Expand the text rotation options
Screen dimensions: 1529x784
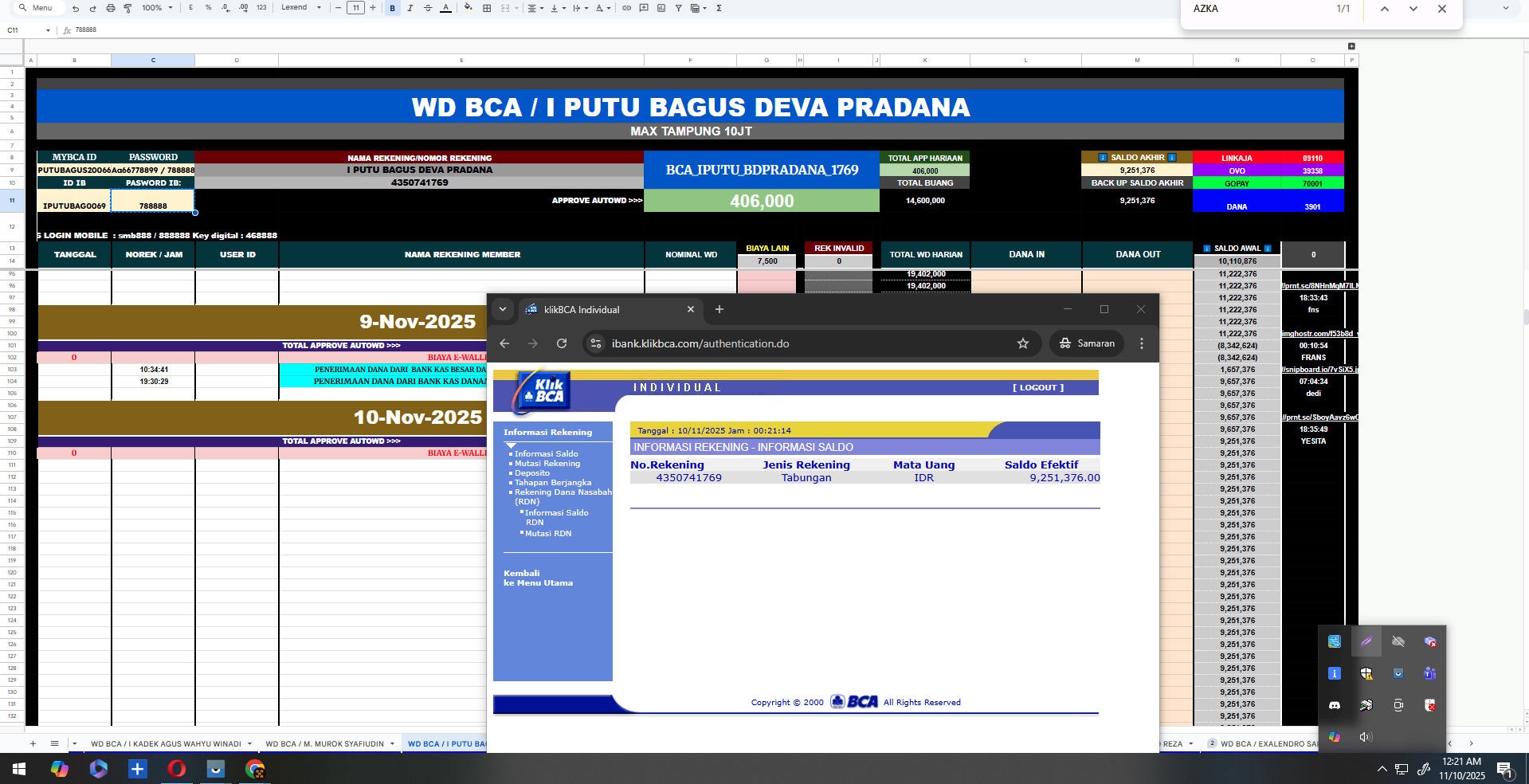603,8
